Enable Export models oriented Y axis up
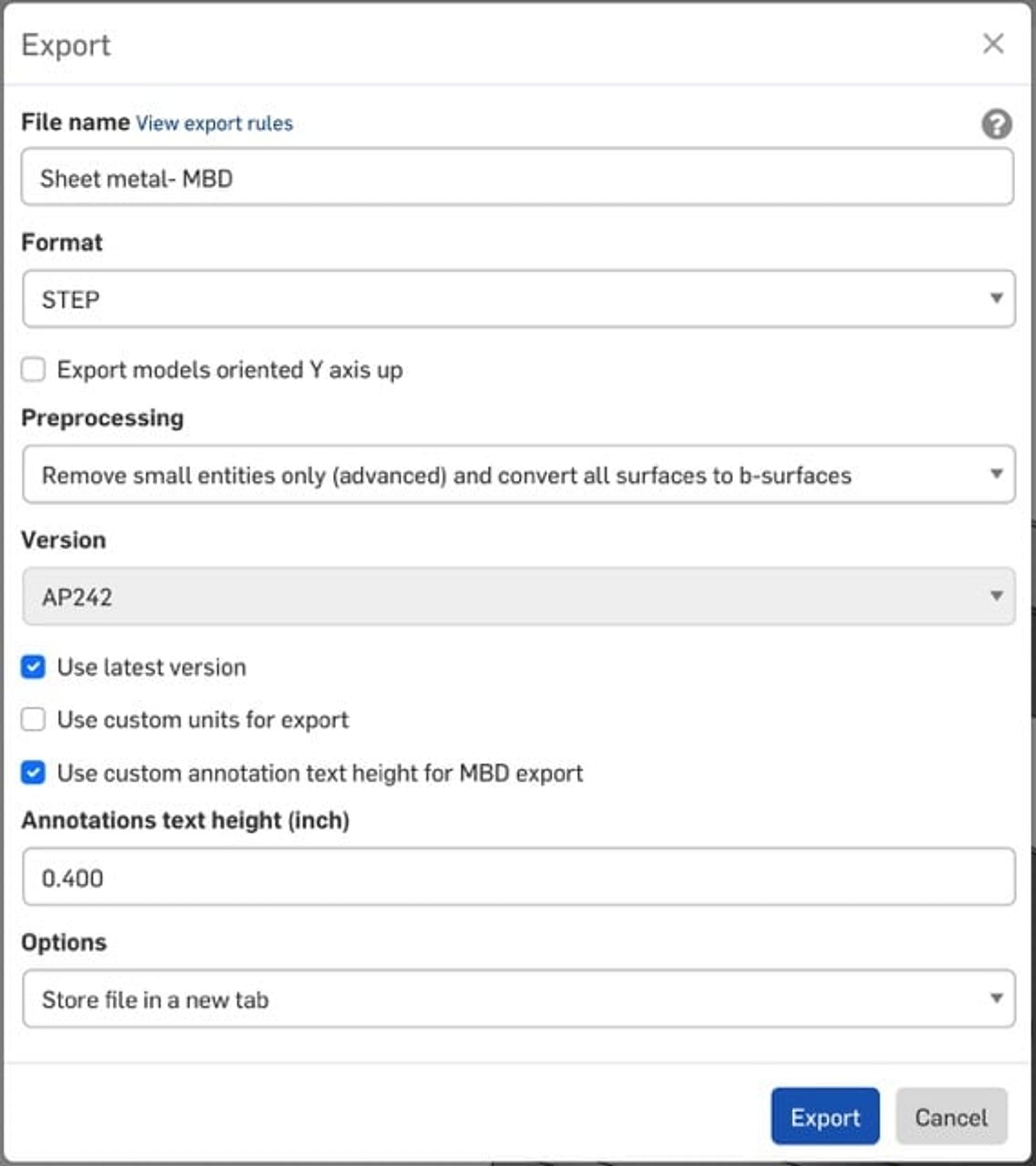 [34, 369]
